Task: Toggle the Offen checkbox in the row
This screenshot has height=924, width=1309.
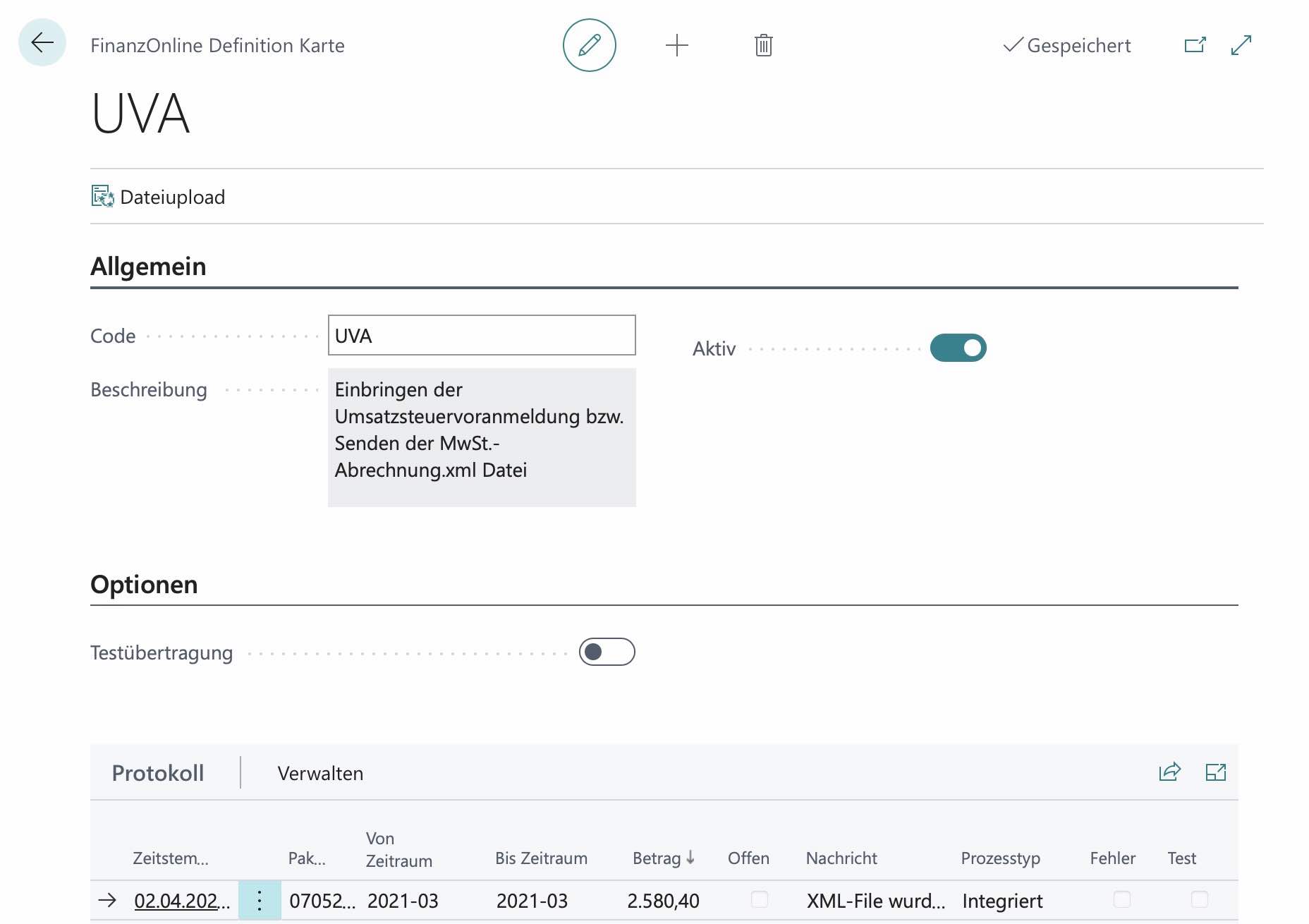Action: pos(759,899)
